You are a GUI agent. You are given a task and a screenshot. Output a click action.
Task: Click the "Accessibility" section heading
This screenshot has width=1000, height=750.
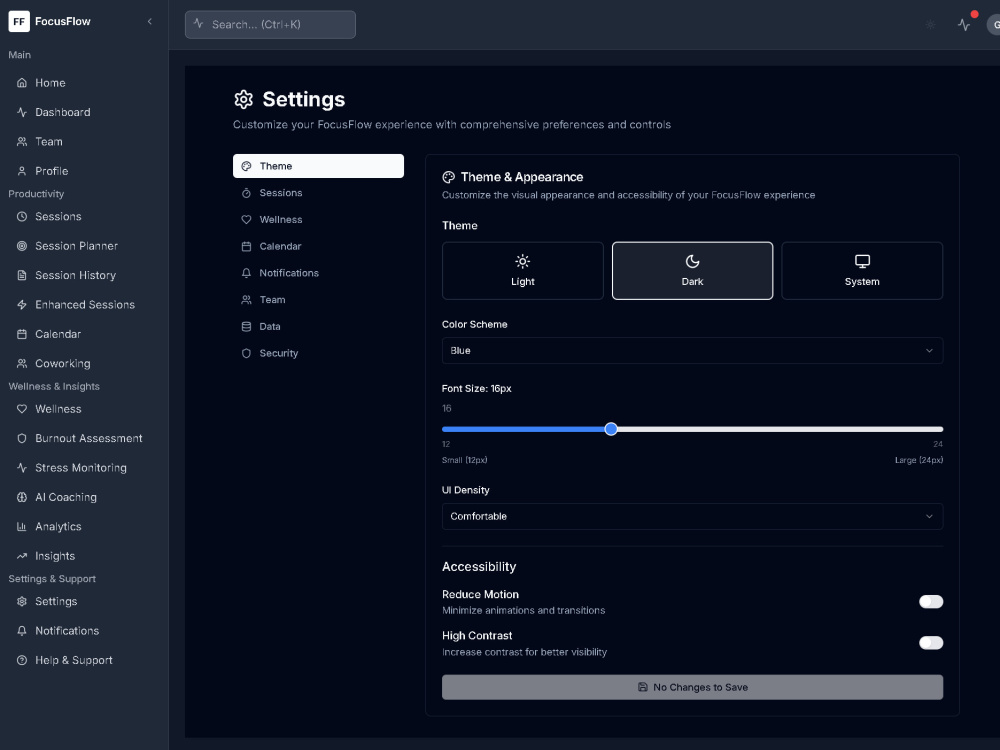(x=479, y=567)
